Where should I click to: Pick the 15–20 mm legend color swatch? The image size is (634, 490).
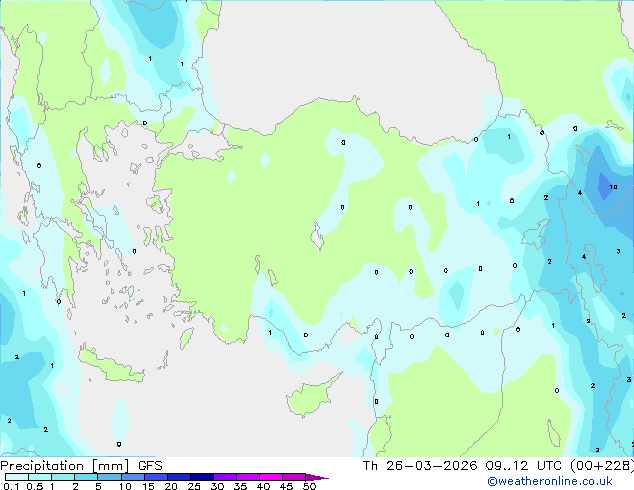coord(156,477)
